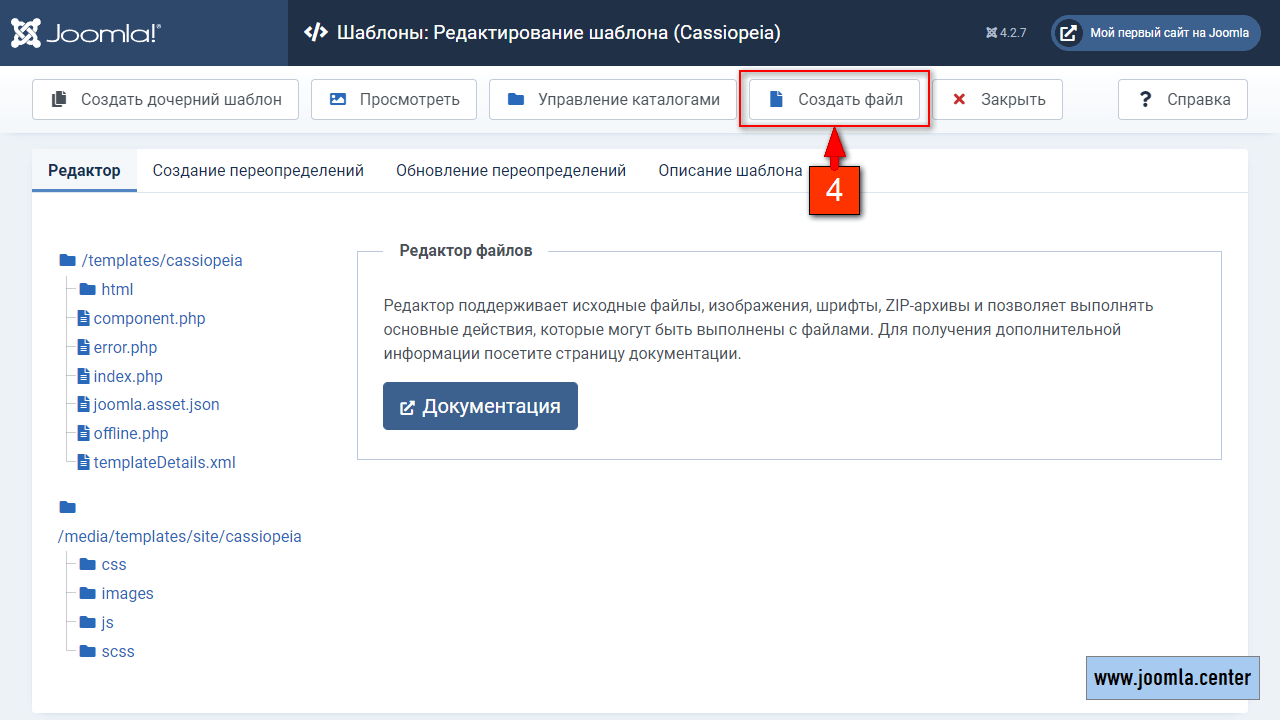This screenshot has height=720, width=1280.
Task: Click the Joomla version 4.2.7 label
Action: [1006, 33]
